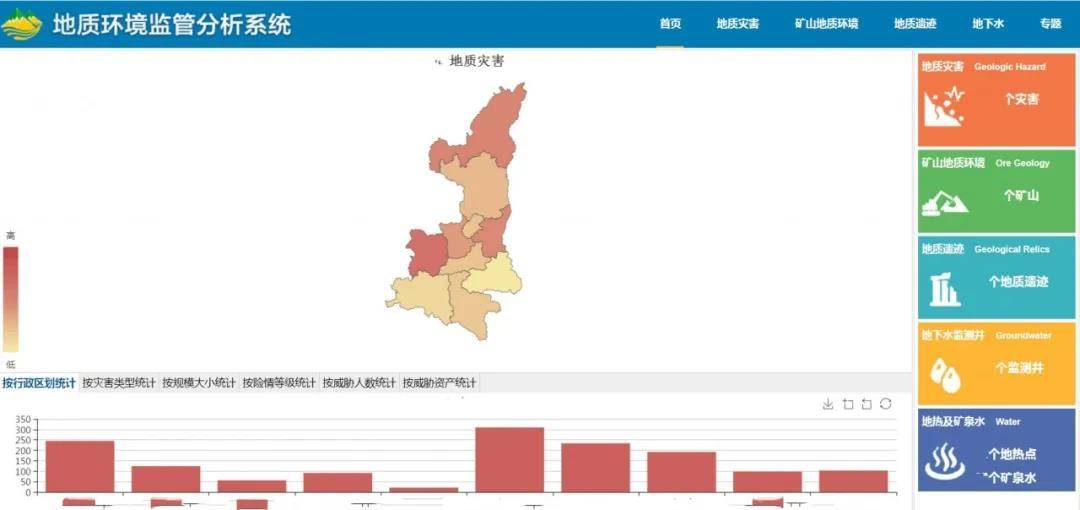Switch to the 按险情等级统计 tab
Viewport: 1080px width, 510px height.
[279, 383]
